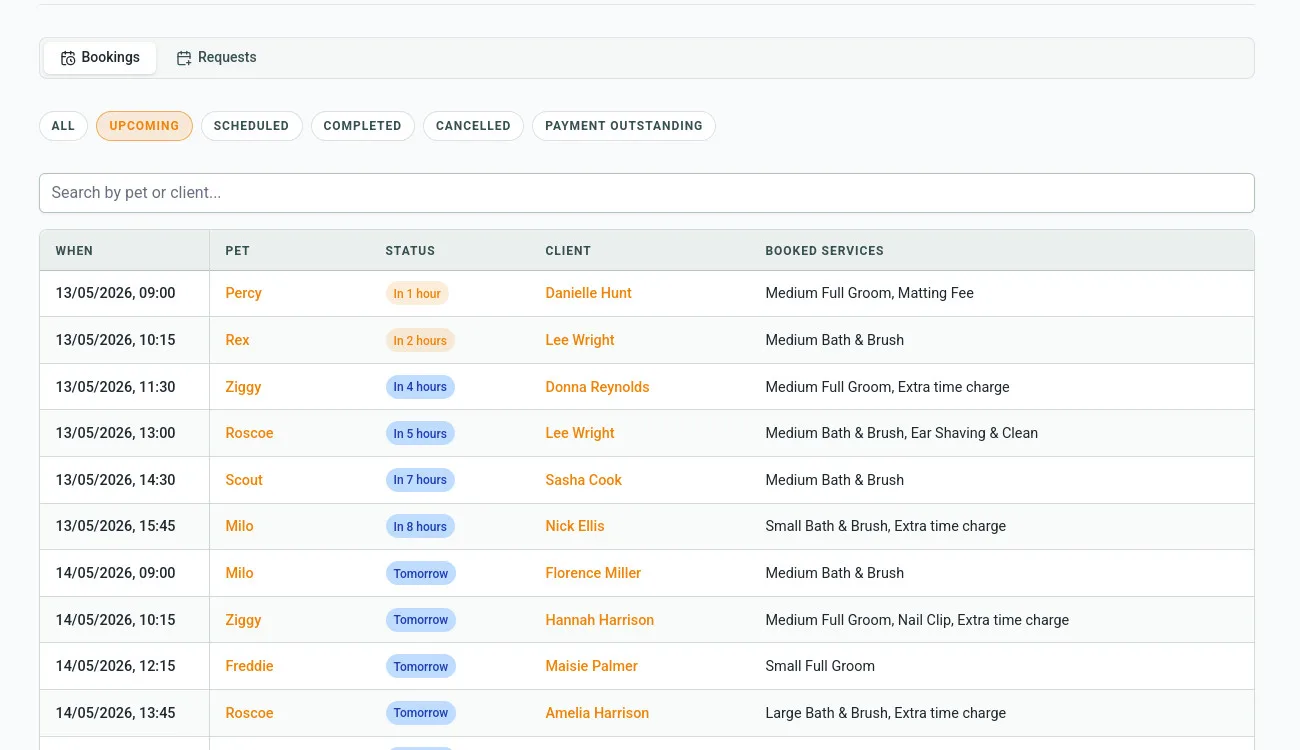
Task: Click Tomorrow badge in Florence Miller's row
Action: [421, 574]
